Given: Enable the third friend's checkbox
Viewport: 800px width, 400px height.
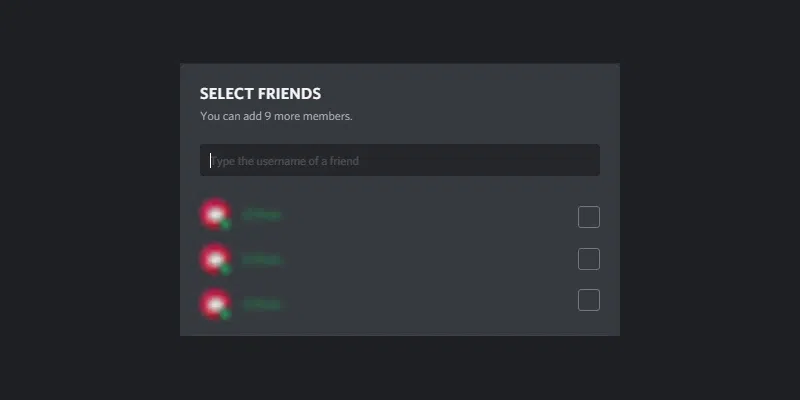Looking at the screenshot, I should click(589, 300).
